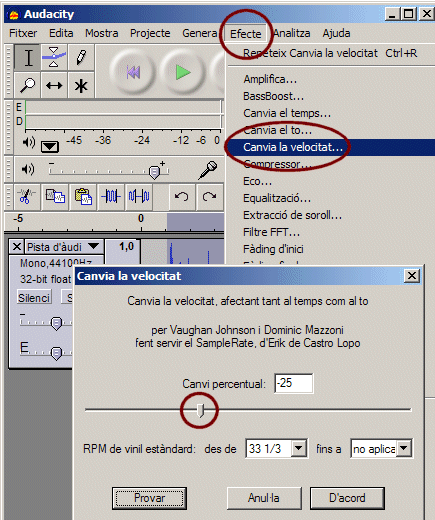The image size is (435, 520).
Task: Click the Cut scissors icon
Action: (27, 197)
